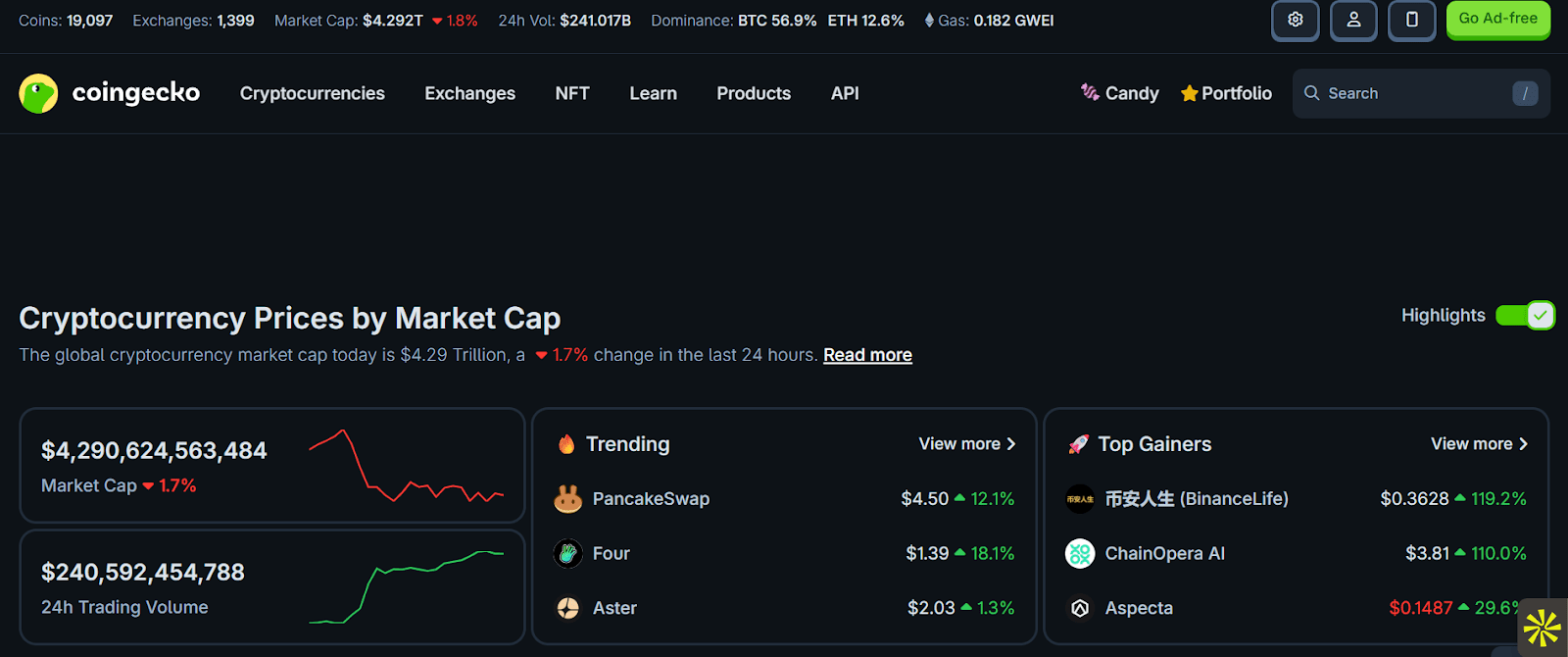Image resolution: width=1568 pixels, height=657 pixels.
Task: Click the Candy rewards icon
Action: click(x=1090, y=92)
